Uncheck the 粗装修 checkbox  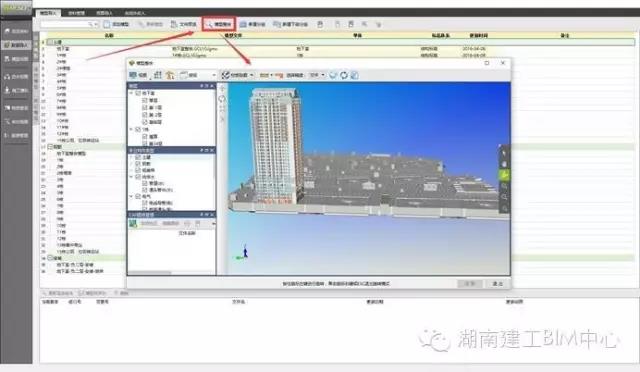[x=138, y=170]
